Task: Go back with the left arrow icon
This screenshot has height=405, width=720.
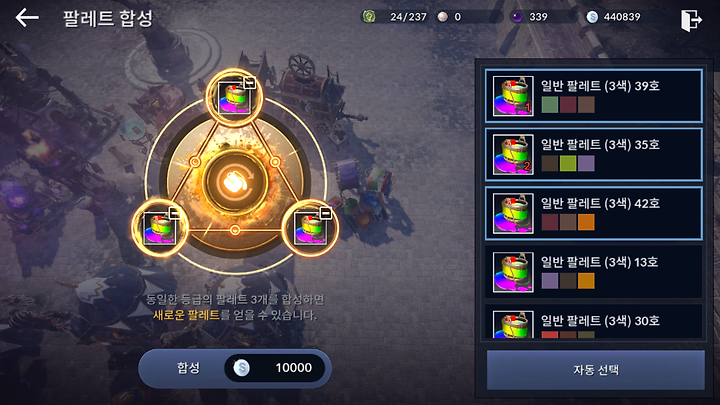Action: (27, 18)
